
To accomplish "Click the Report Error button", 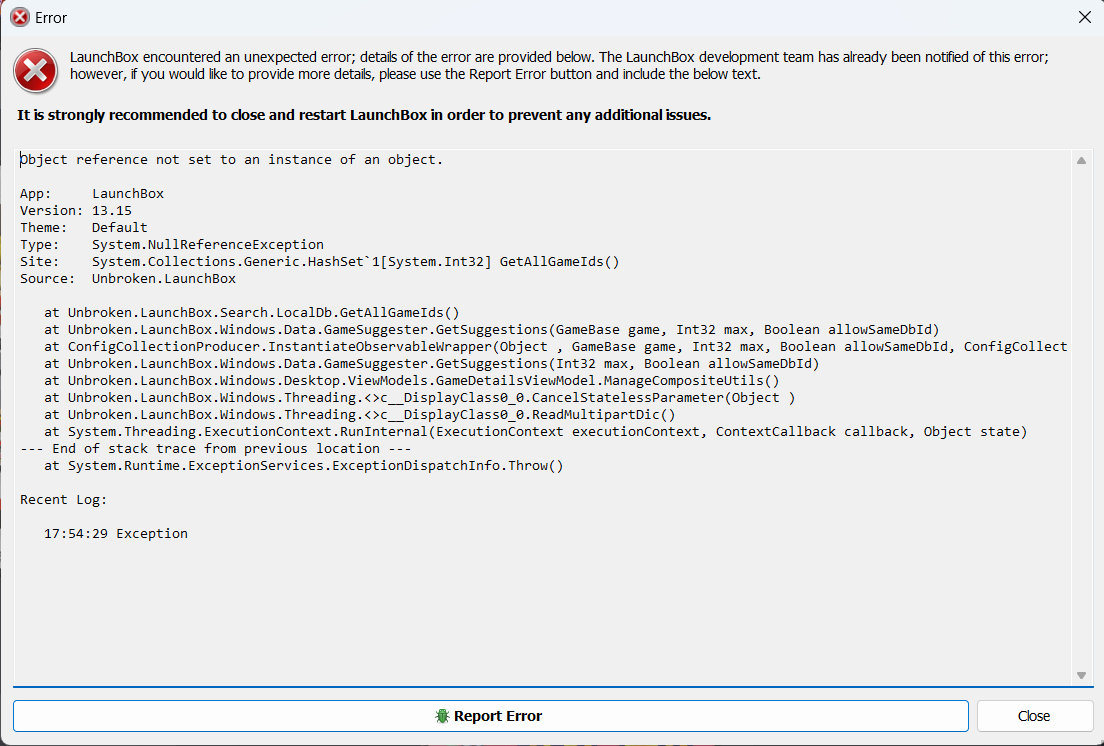I will click(491, 716).
